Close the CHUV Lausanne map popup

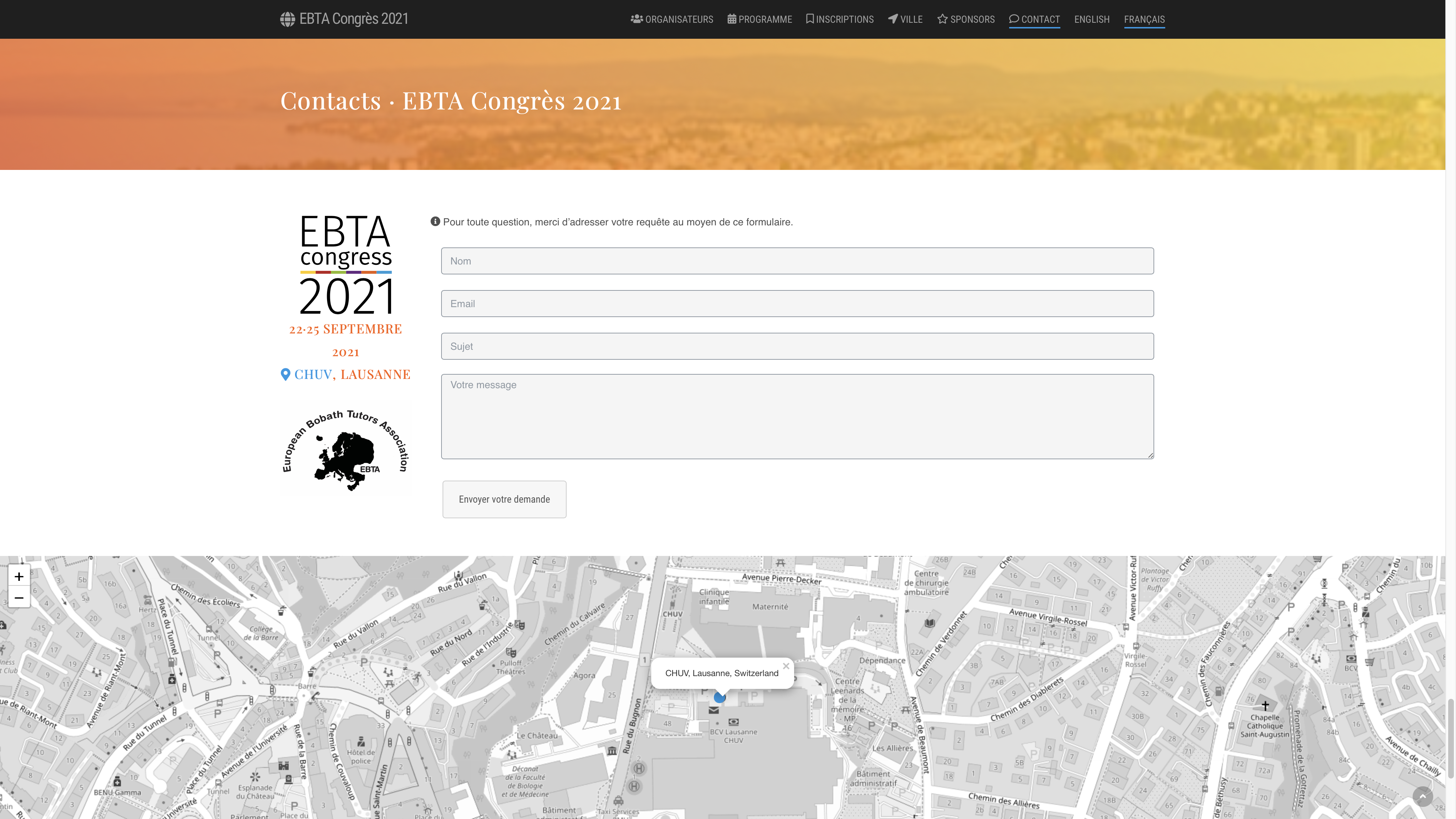pyautogui.click(x=786, y=666)
